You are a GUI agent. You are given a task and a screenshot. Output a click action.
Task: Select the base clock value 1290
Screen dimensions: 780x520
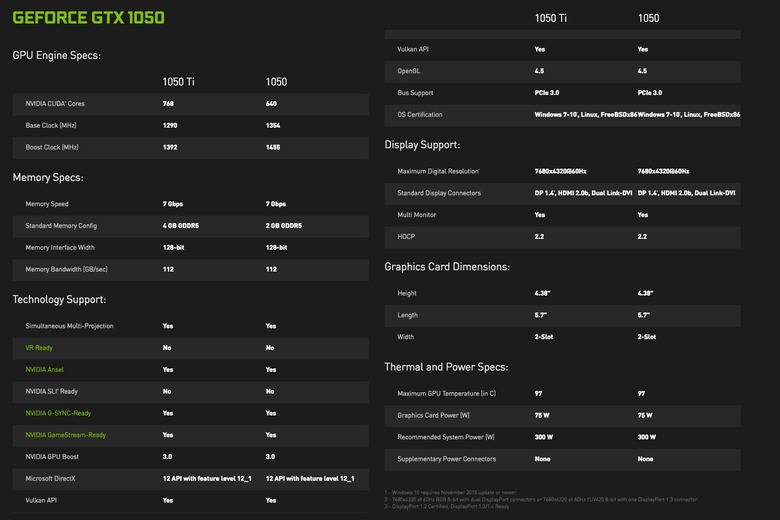170,125
